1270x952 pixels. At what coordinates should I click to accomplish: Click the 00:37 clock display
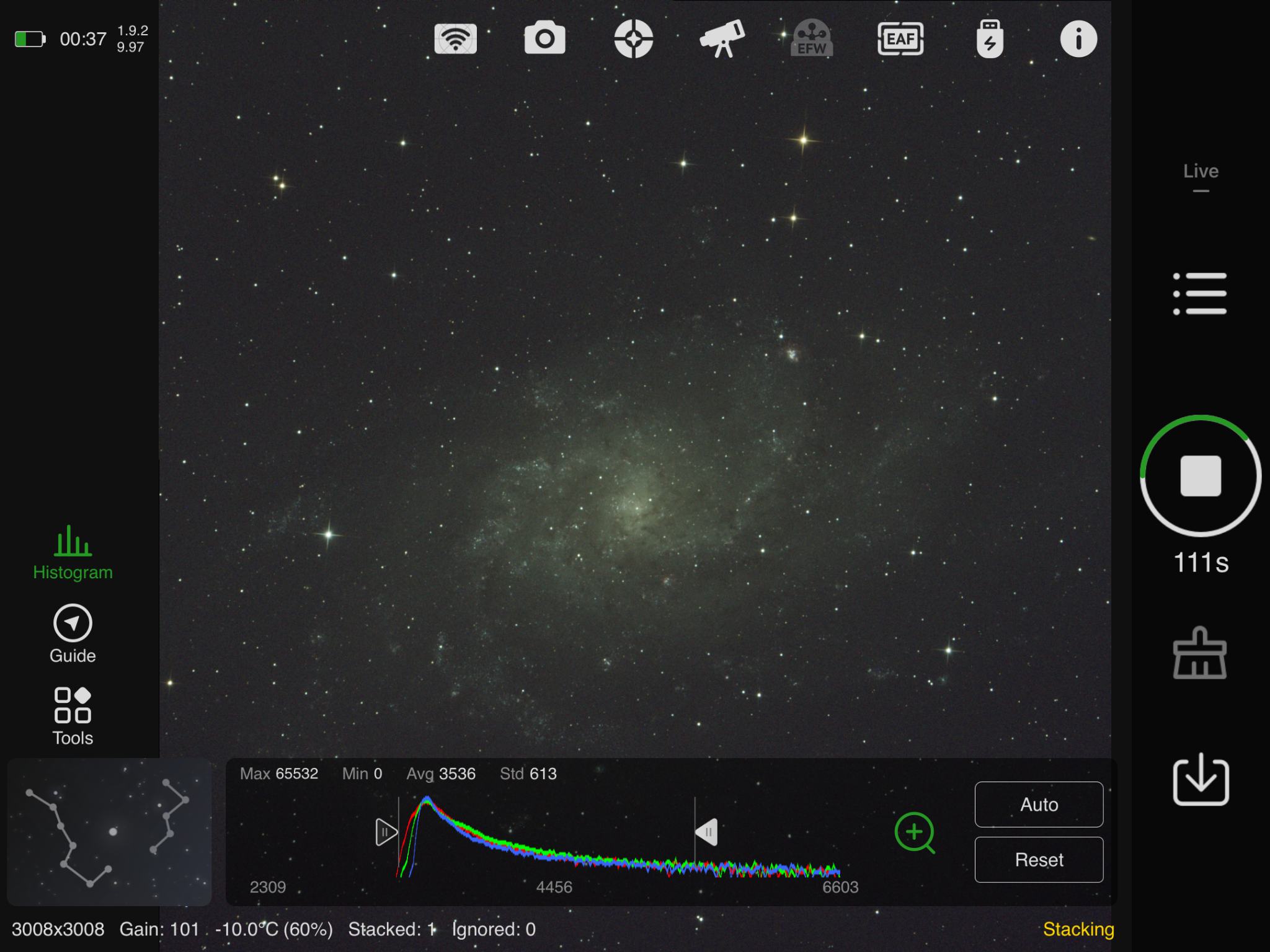(x=83, y=39)
